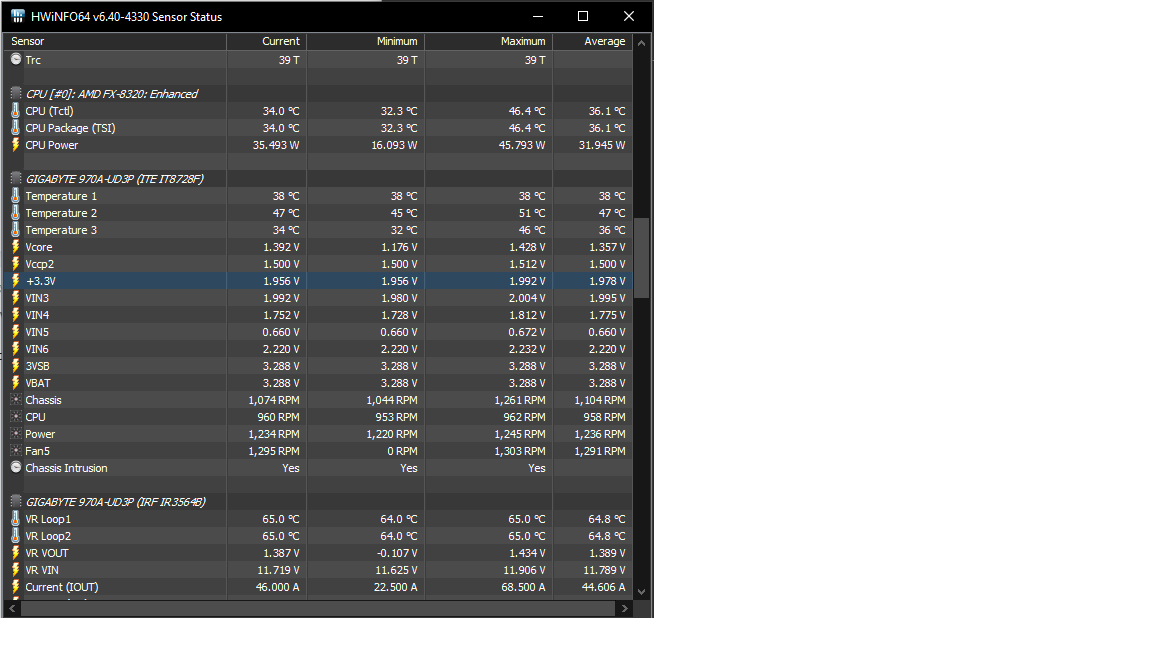This screenshot has width=1152, height=648.
Task: Click the Current column header
Action: tap(267, 41)
